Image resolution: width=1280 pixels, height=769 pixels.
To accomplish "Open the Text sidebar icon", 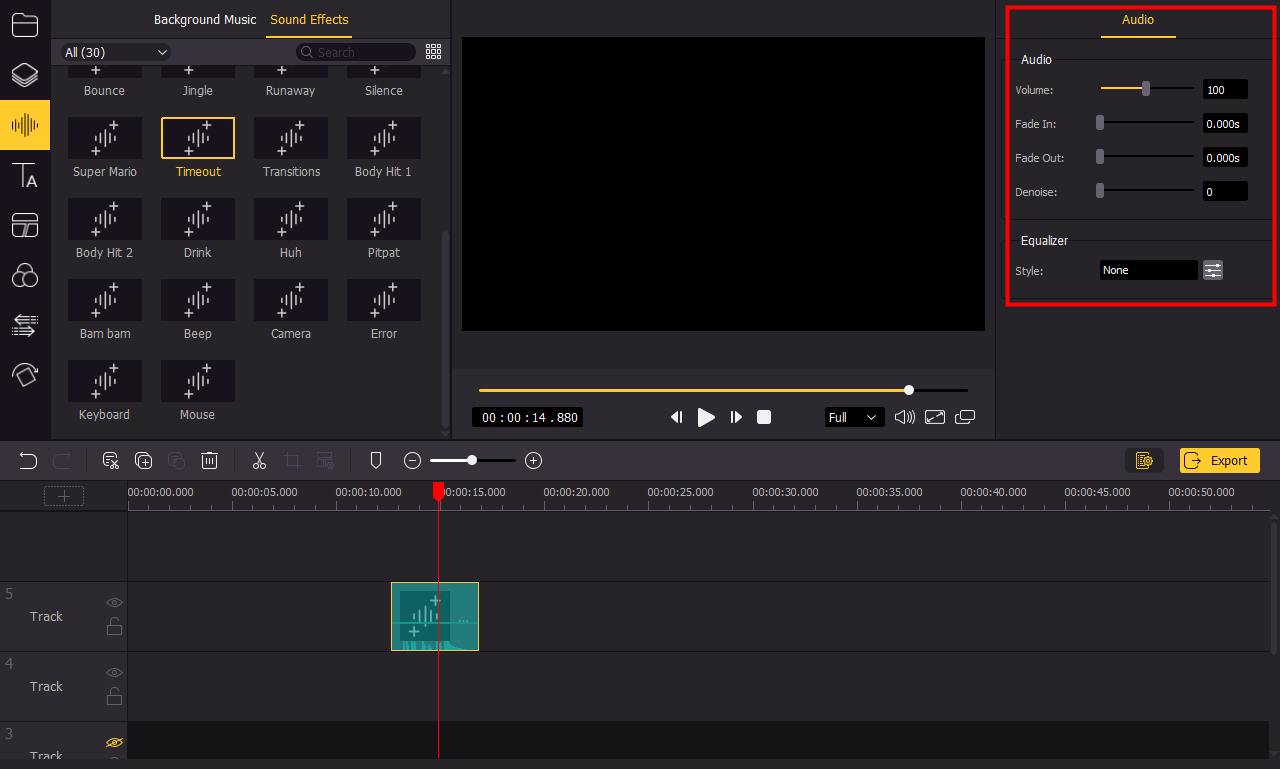I will (25, 175).
